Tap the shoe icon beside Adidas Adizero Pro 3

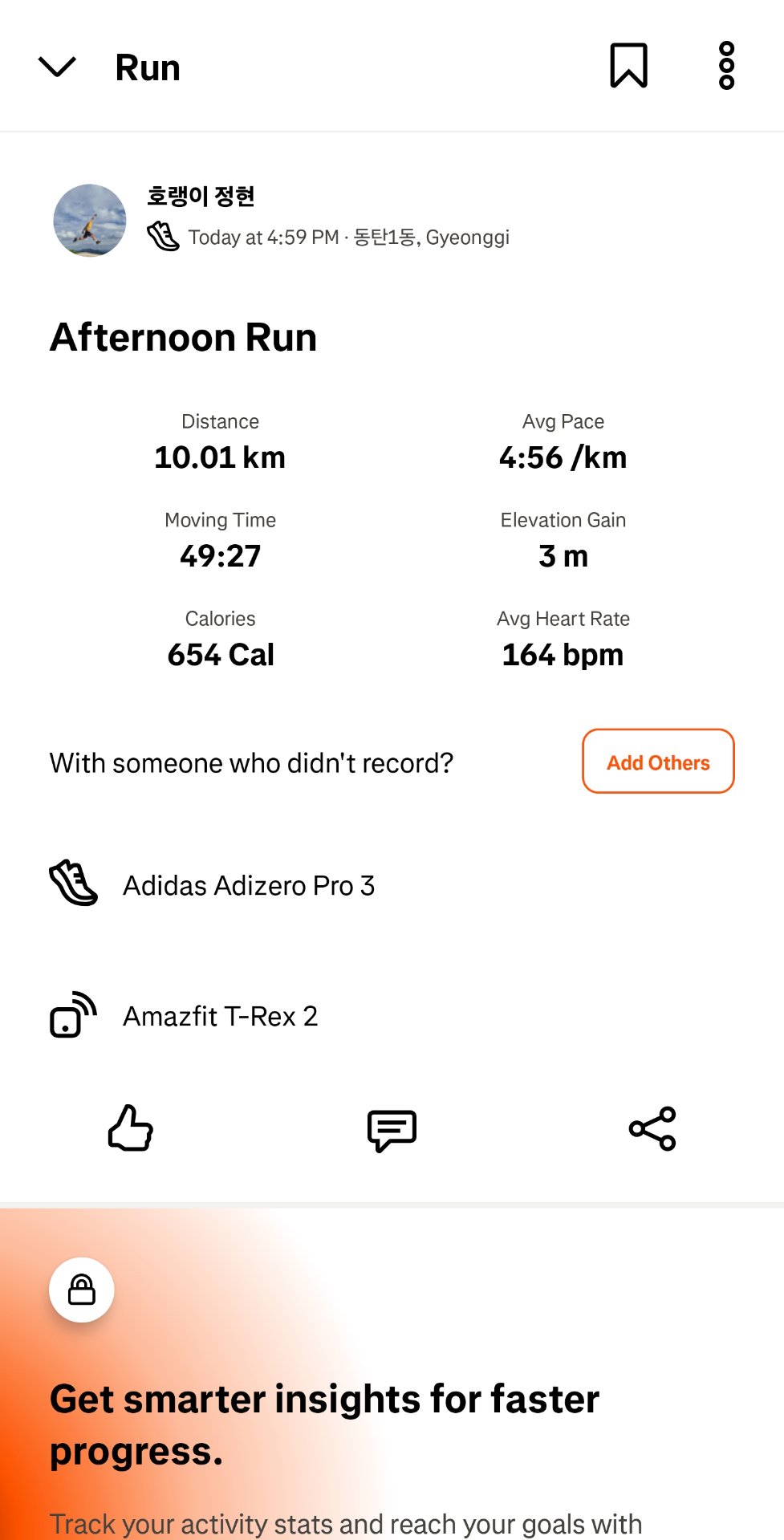73,884
